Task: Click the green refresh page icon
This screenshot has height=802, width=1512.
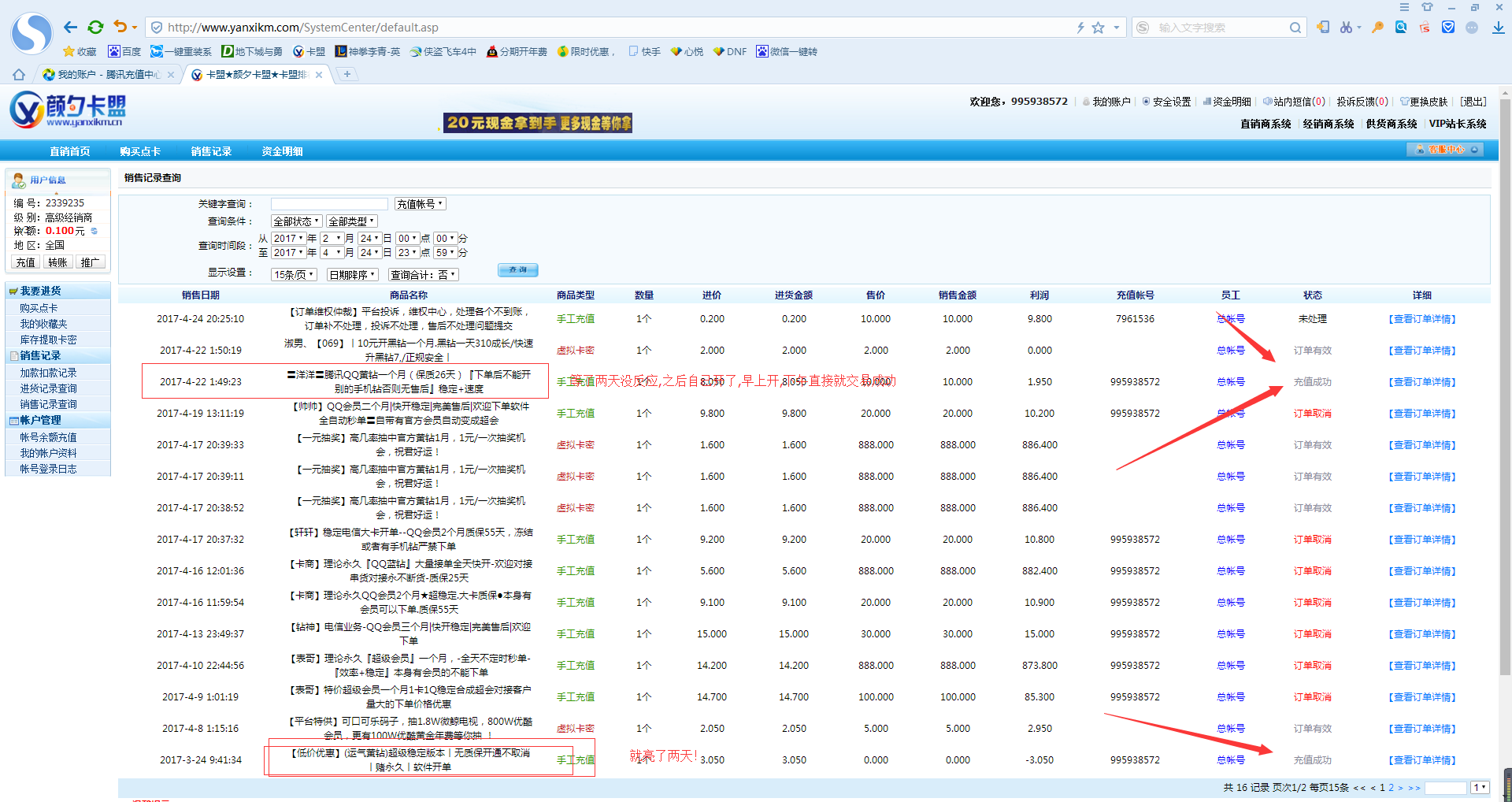Action: pyautogui.click(x=95, y=28)
